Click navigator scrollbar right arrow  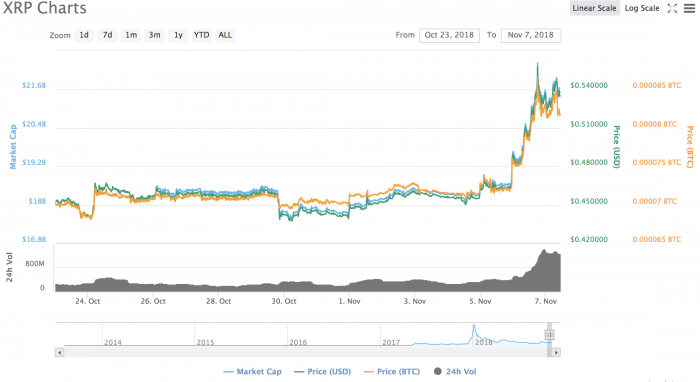point(556,353)
